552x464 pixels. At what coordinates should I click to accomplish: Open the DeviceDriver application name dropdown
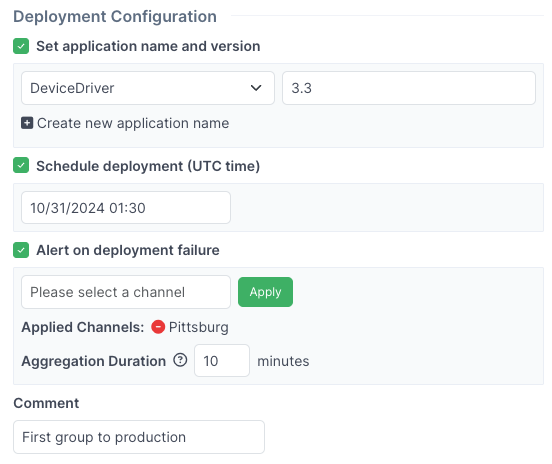click(x=148, y=88)
